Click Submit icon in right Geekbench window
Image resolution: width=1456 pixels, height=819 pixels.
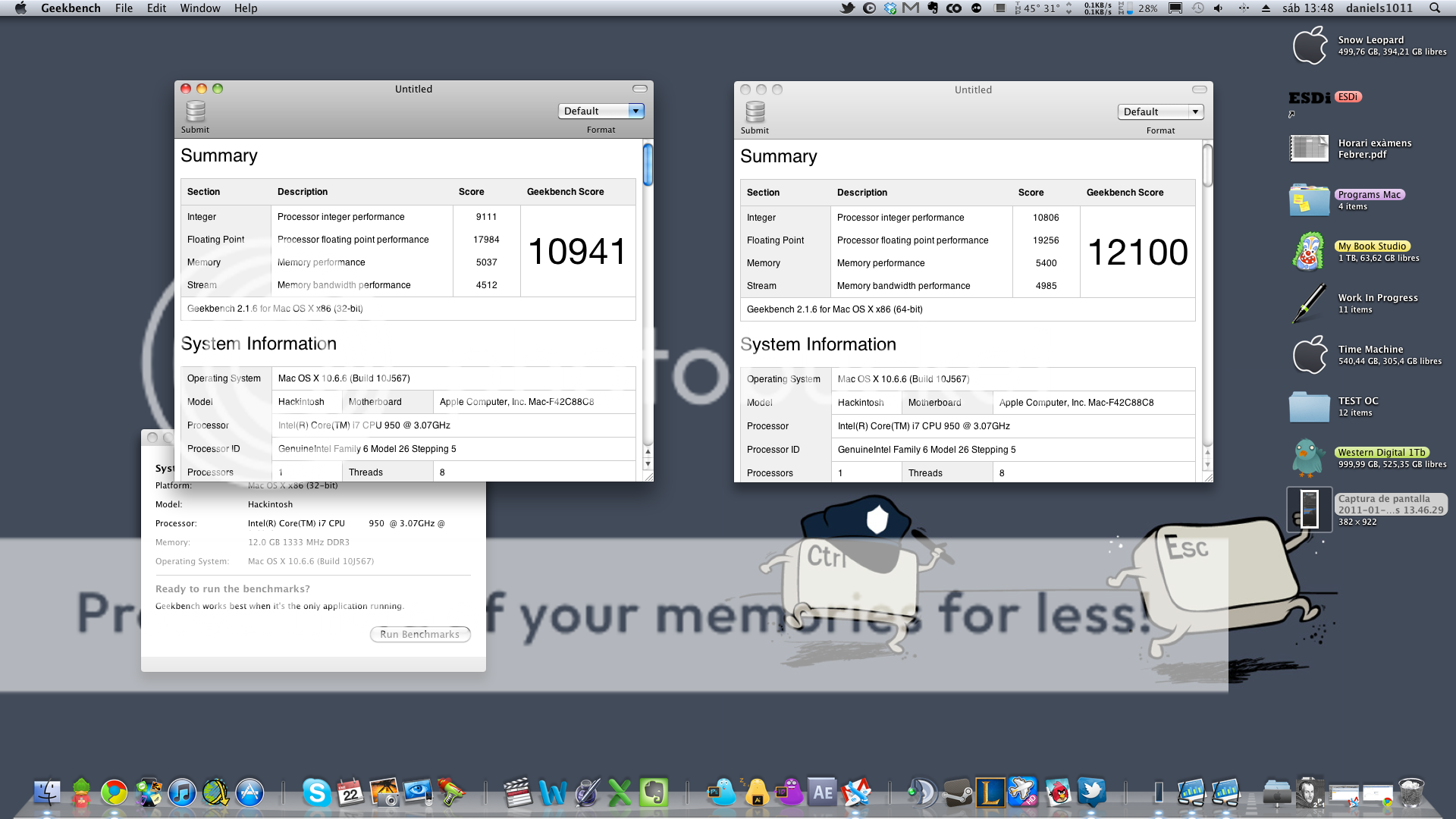(x=755, y=112)
